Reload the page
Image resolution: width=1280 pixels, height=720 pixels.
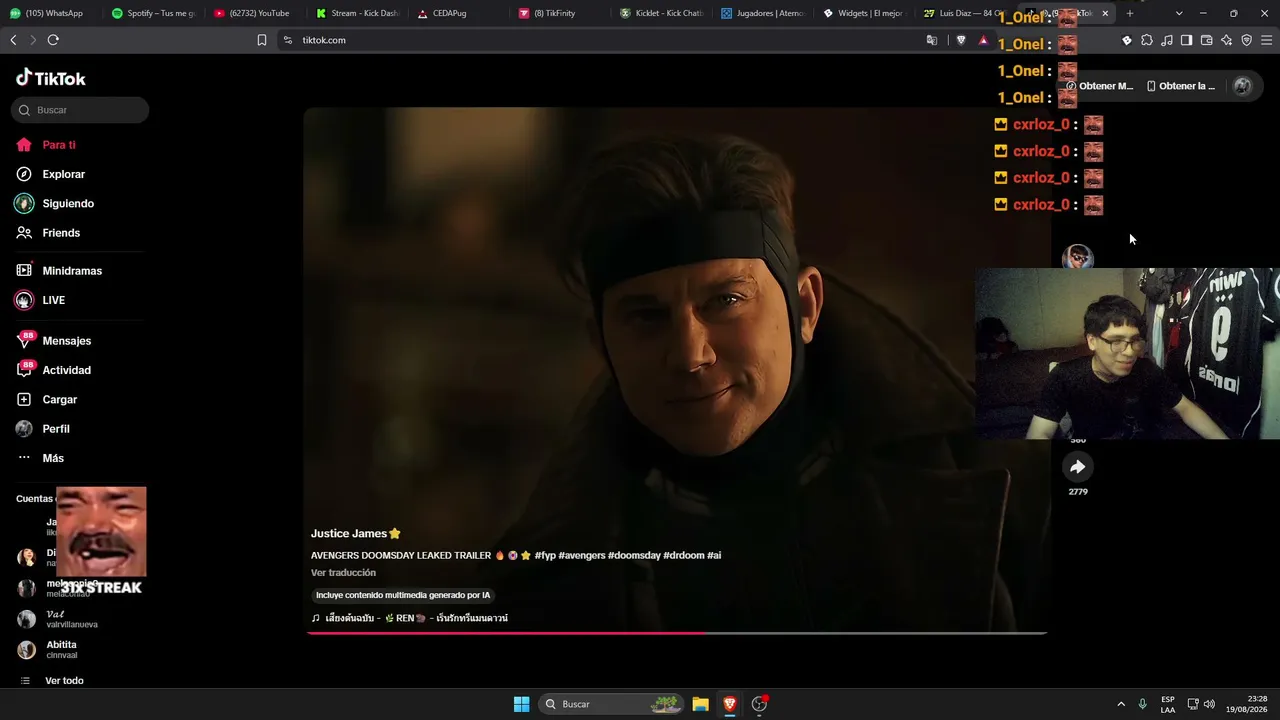click(x=53, y=40)
